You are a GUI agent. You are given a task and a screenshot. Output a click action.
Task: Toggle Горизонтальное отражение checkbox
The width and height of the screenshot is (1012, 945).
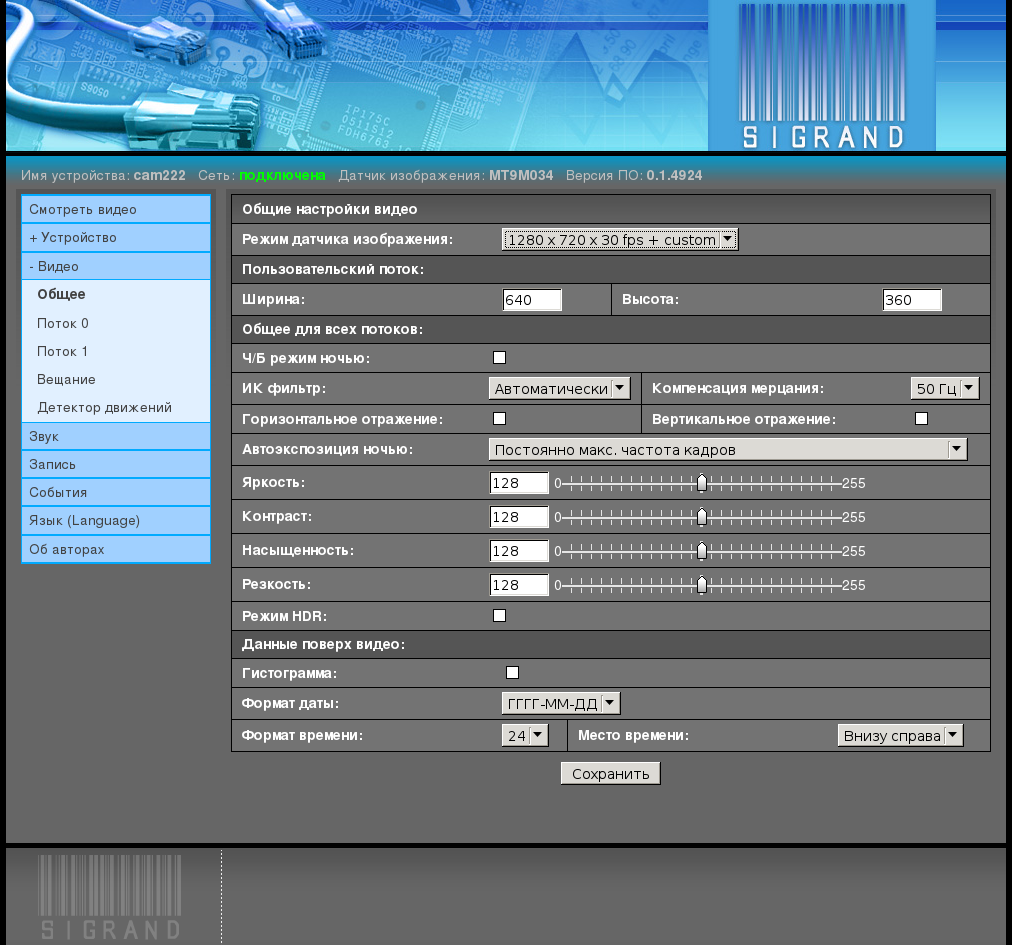pyautogui.click(x=500, y=419)
